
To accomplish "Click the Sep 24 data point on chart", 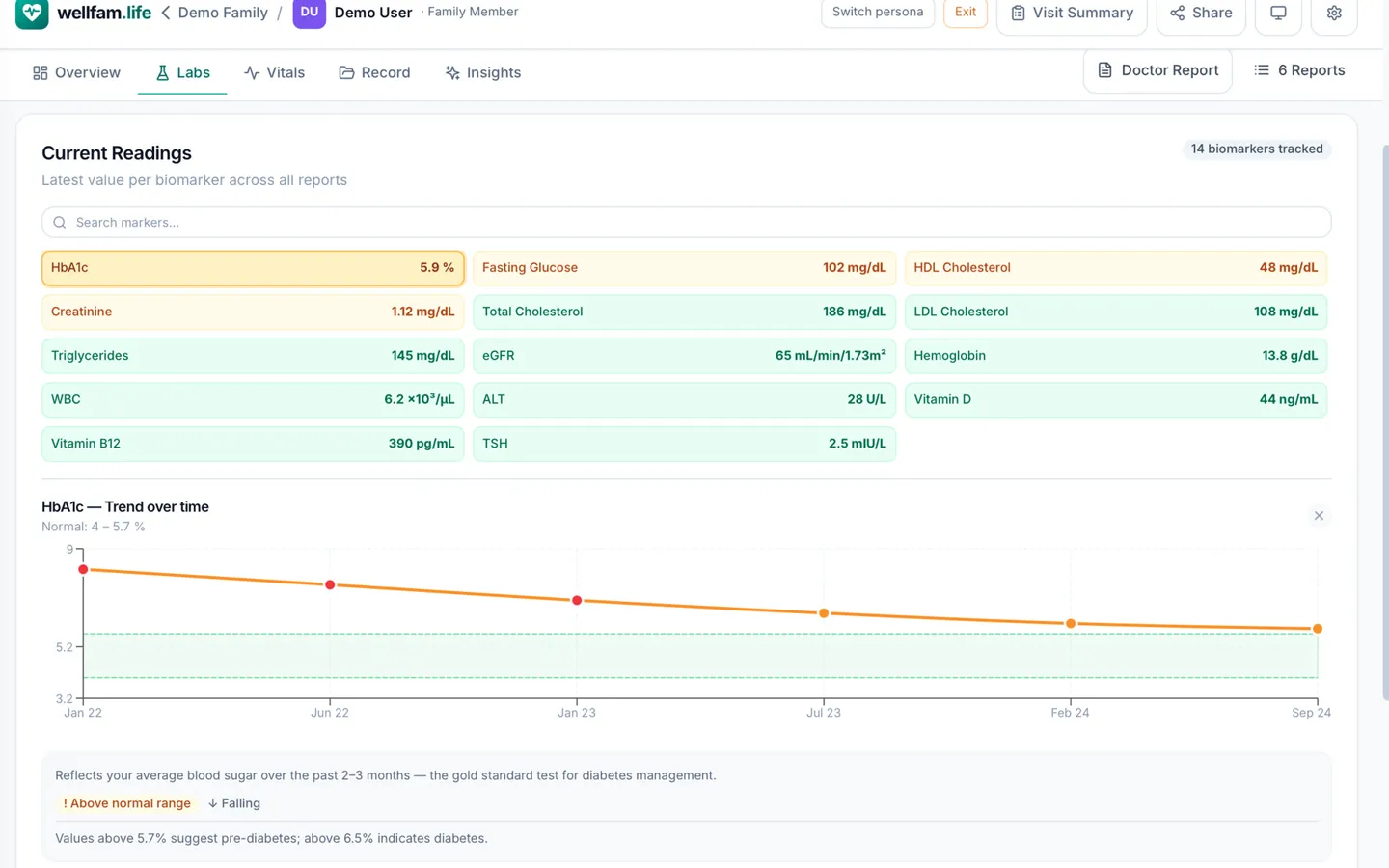I will point(1318,629).
